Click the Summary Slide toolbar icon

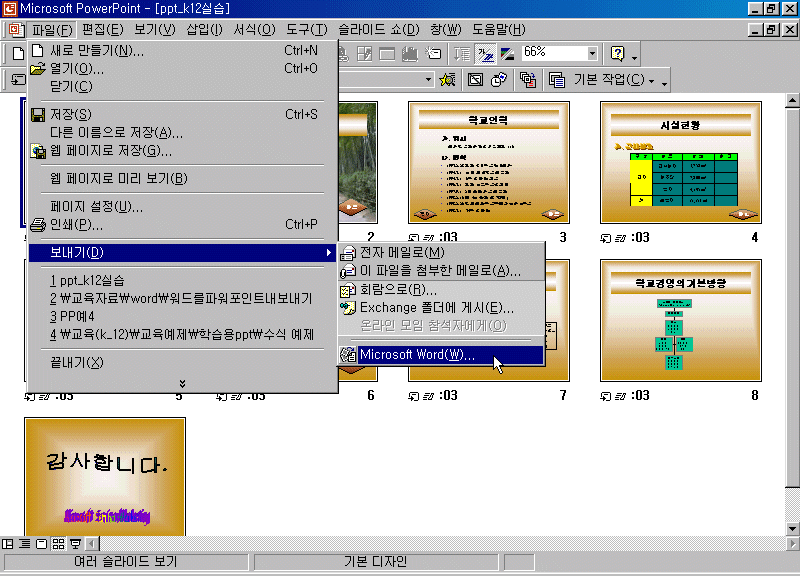click(528, 80)
